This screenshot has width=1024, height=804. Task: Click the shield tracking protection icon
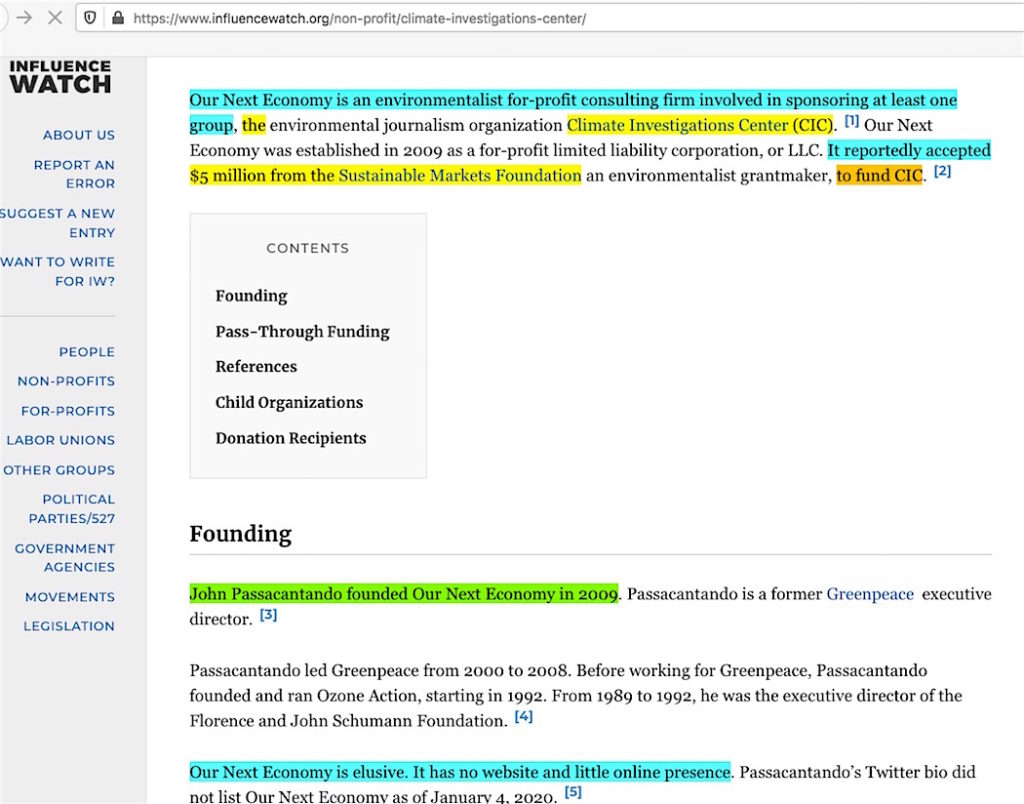point(90,18)
